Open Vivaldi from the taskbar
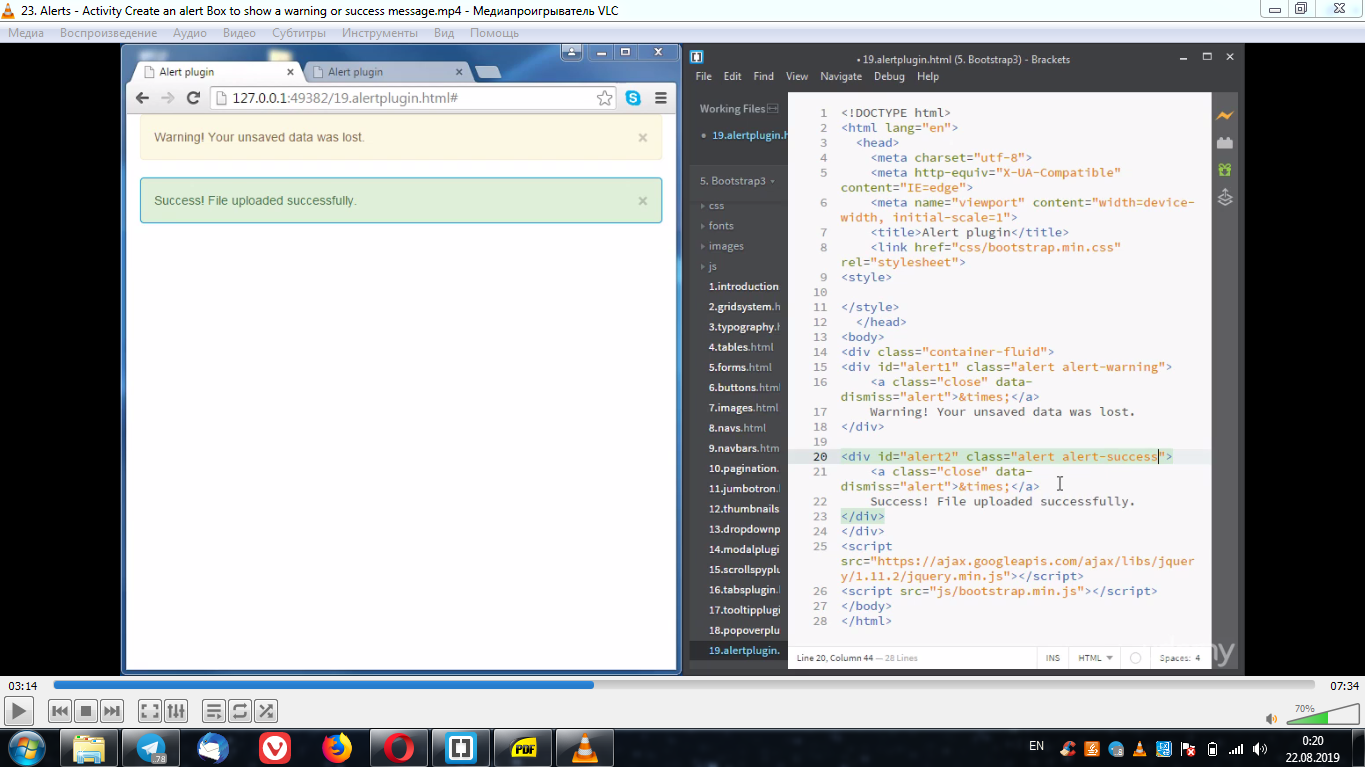1365x767 pixels. (275, 748)
